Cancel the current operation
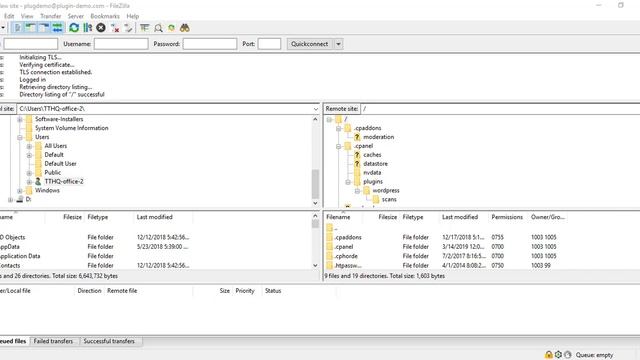The height and width of the screenshot is (360, 640). point(101,28)
